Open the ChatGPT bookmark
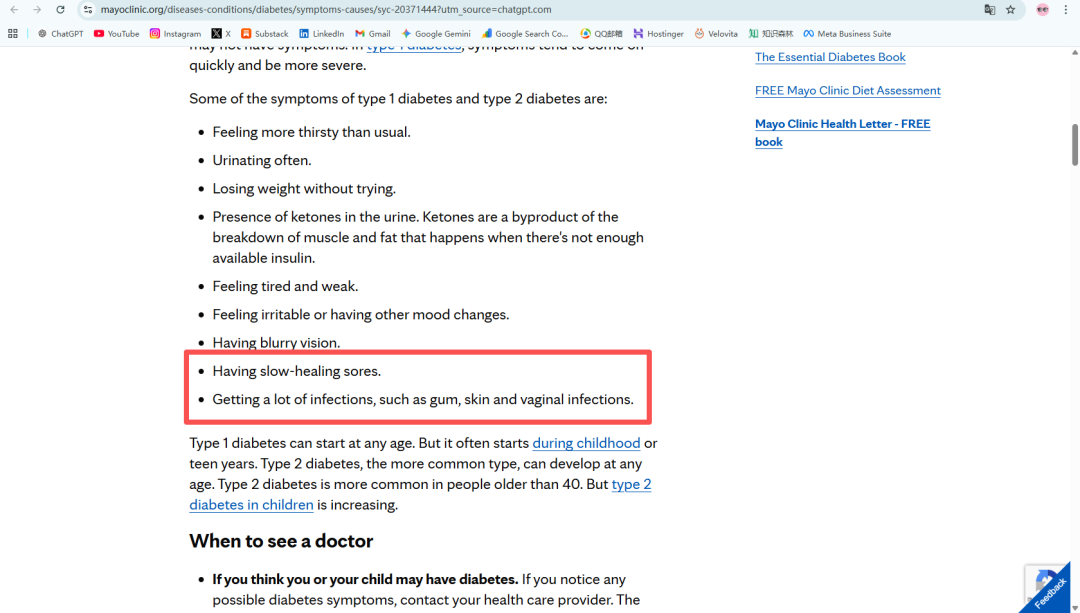 [61, 33]
